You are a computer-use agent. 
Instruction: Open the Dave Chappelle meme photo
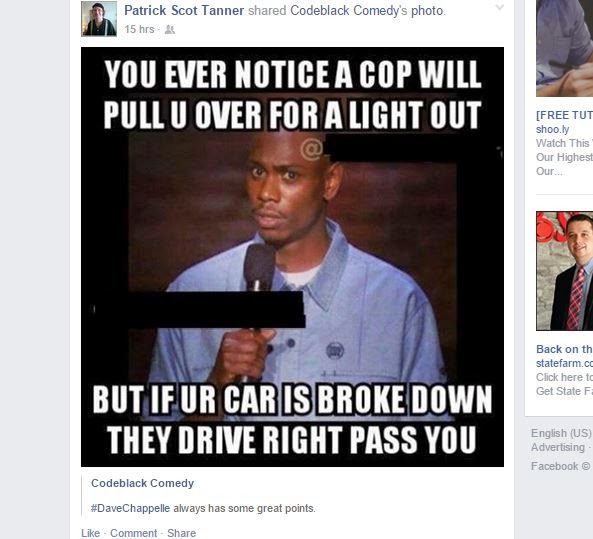coord(292,257)
